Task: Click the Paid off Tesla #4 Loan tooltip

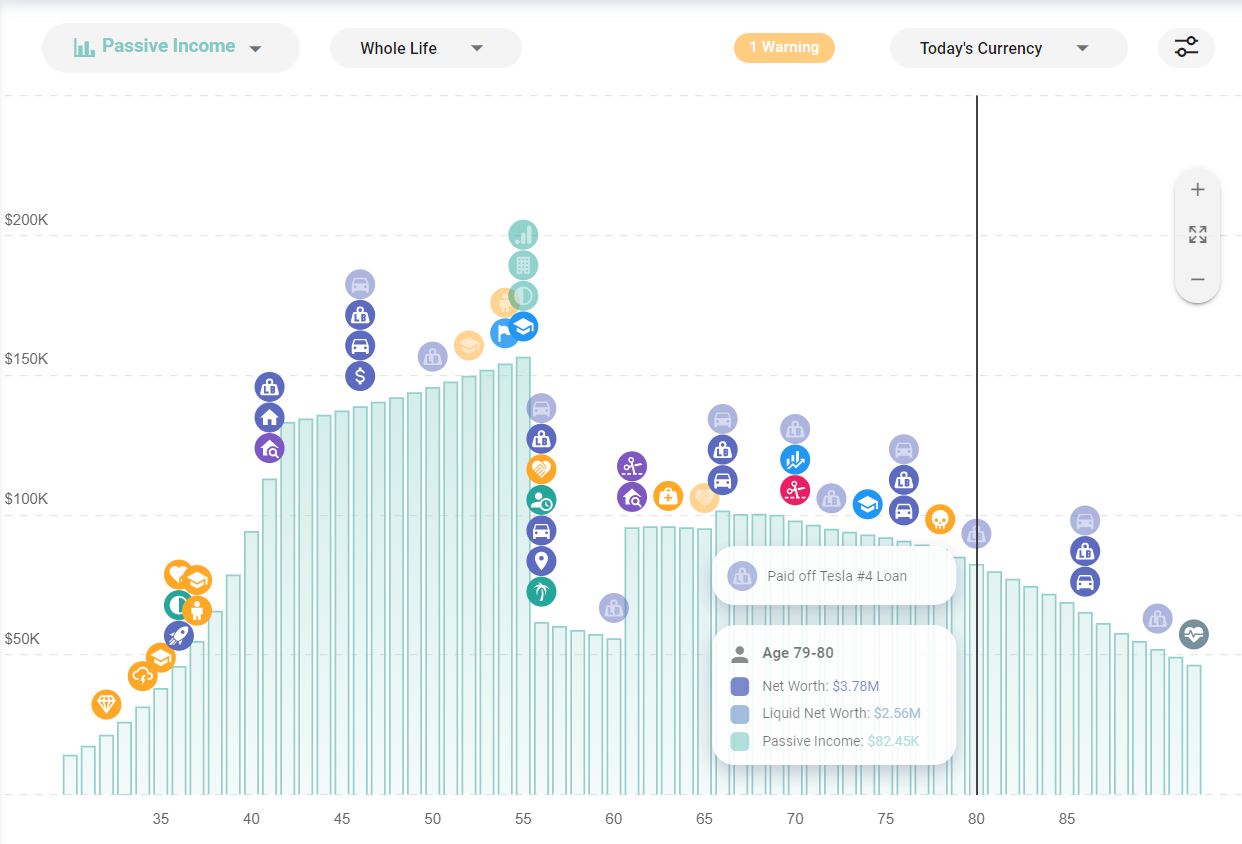Action: (833, 575)
